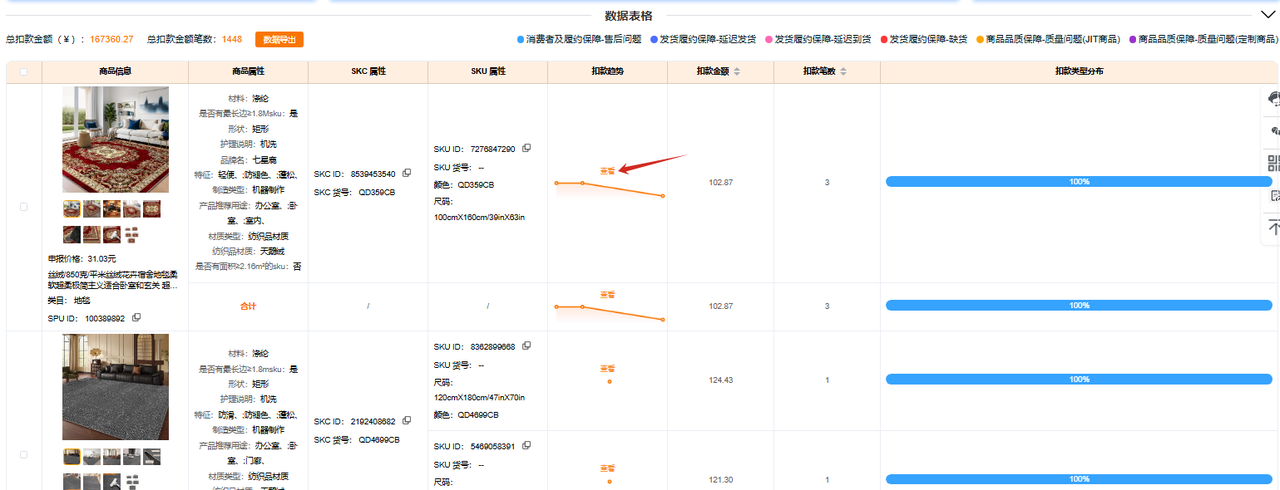
Task: Copy SKC ID 2192408682
Action: pos(405,421)
